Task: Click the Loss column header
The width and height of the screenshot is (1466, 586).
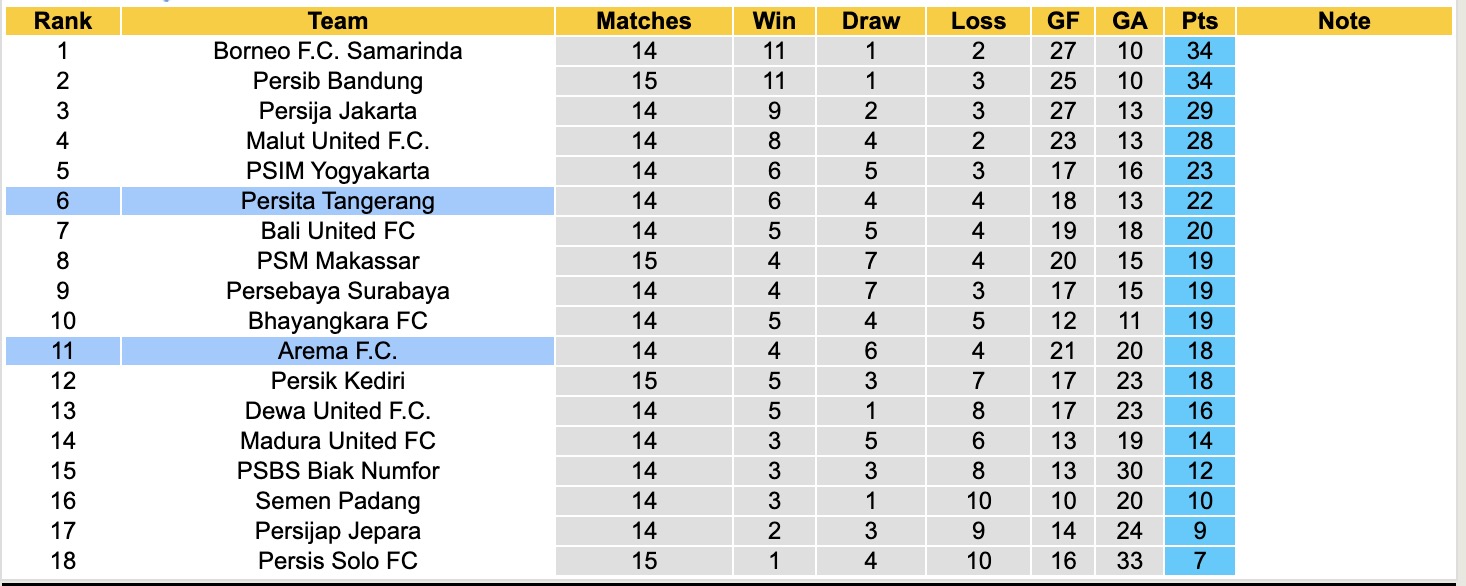Action: pos(978,21)
